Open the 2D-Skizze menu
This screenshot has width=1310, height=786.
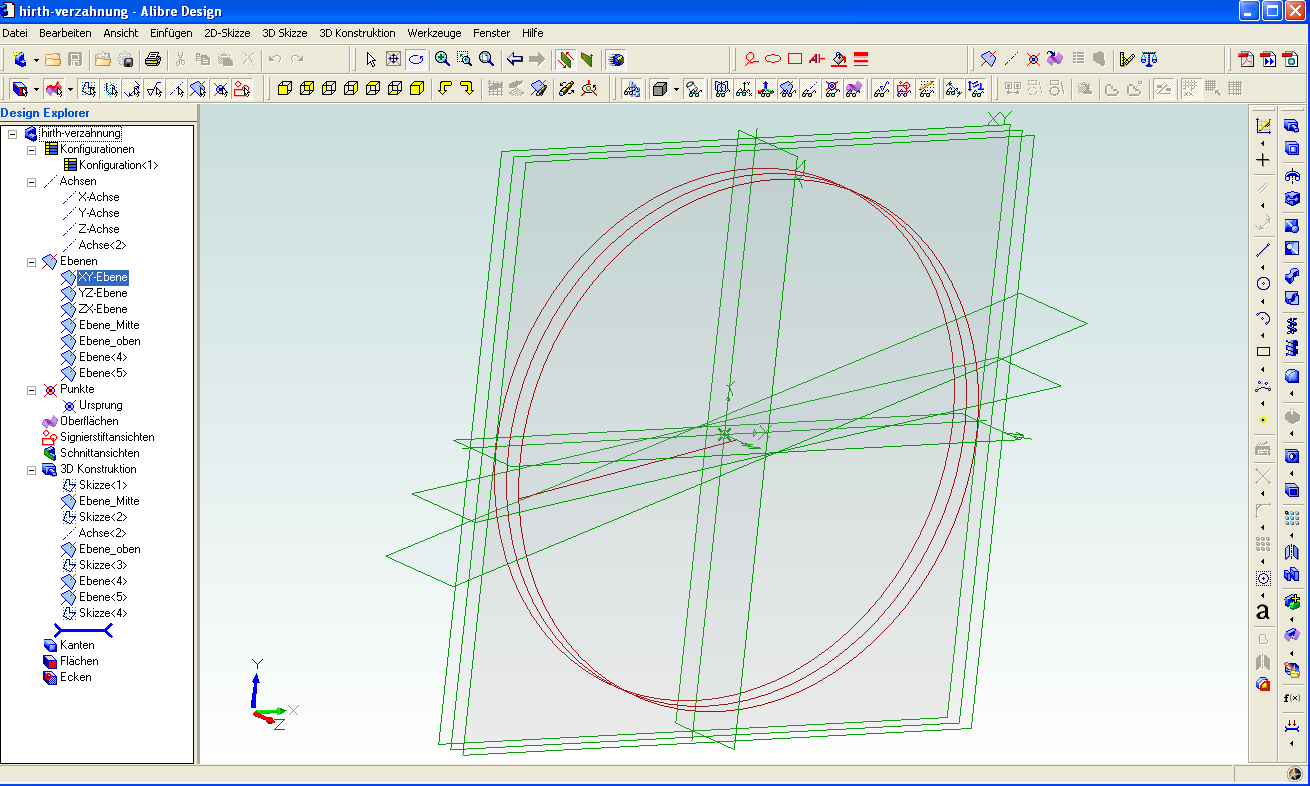(227, 33)
